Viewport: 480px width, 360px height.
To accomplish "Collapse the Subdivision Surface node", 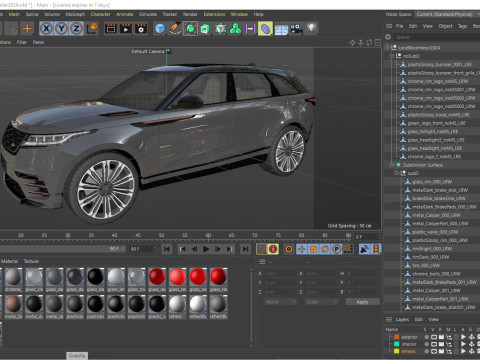I will tap(392, 165).
